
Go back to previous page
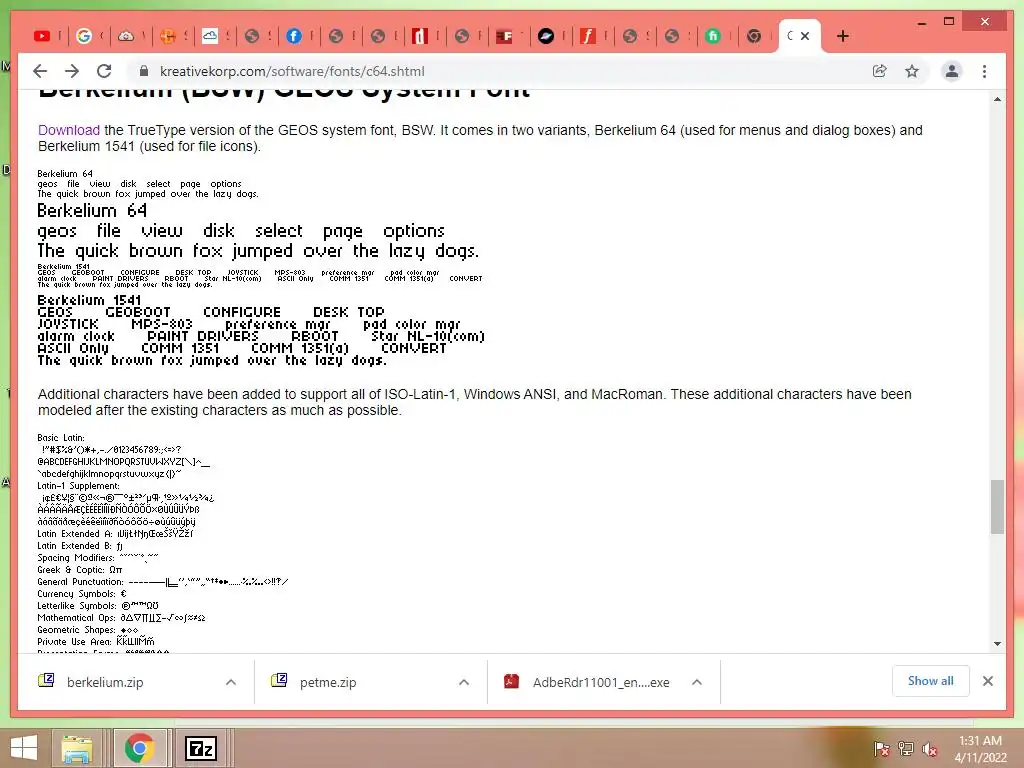(x=40, y=71)
